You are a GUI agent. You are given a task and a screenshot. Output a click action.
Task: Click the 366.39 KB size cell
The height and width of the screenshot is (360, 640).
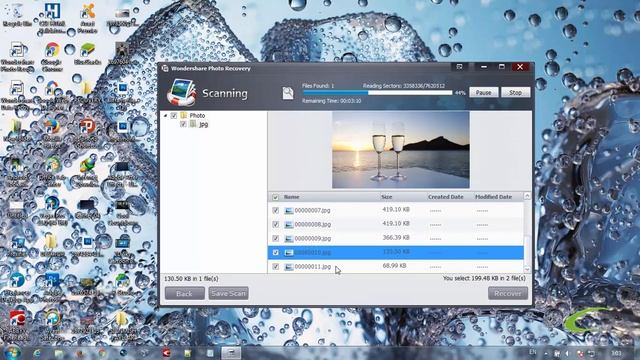pyautogui.click(x=396, y=238)
